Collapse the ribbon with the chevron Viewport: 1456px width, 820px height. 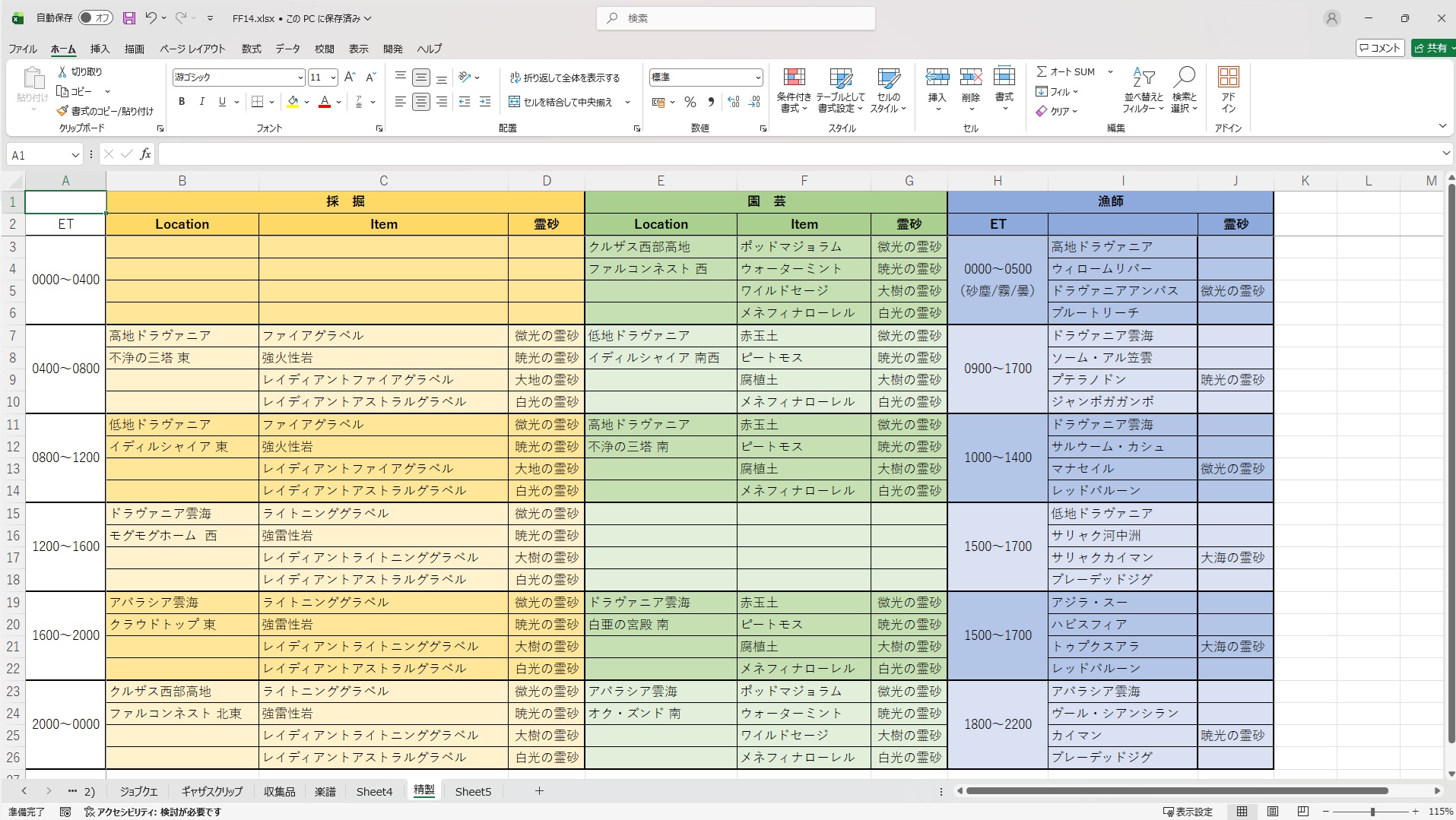coord(1442,126)
